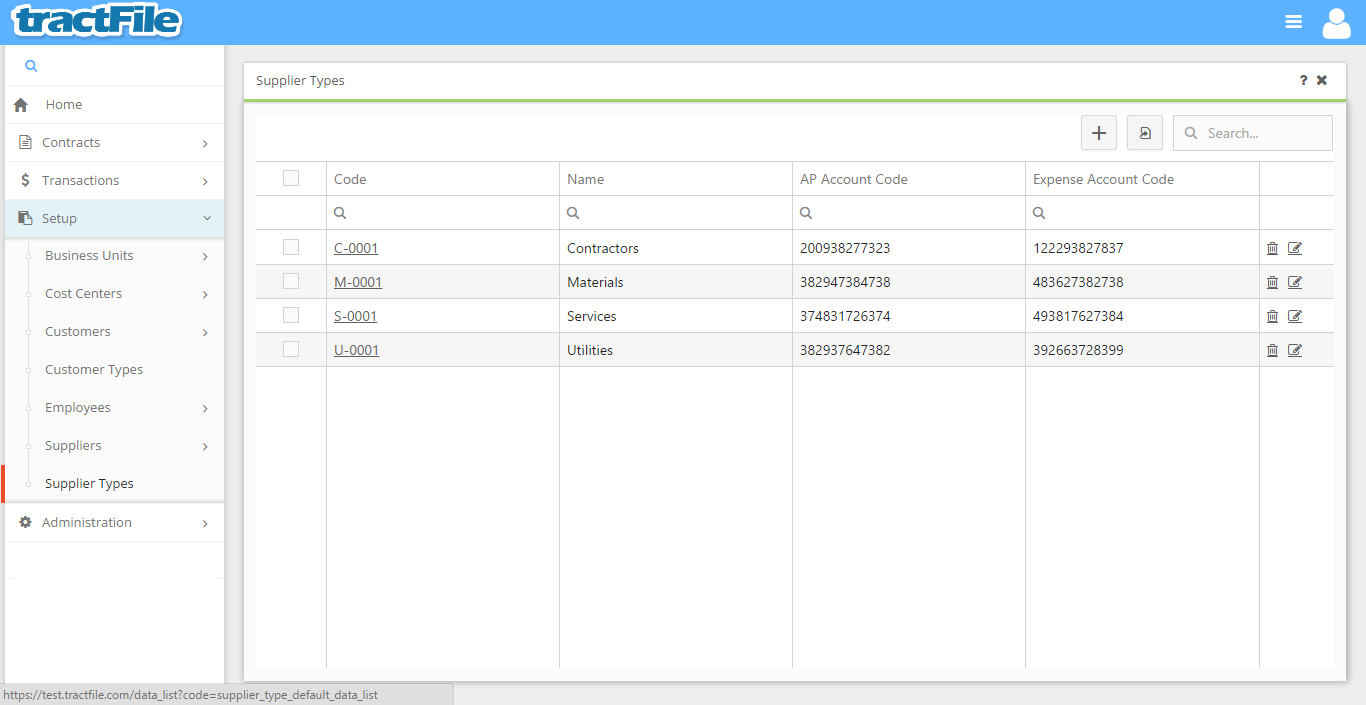Viewport: 1366px width, 705px height.
Task: Edit the Services row using pencil icon
Action: click(1295, 317)
